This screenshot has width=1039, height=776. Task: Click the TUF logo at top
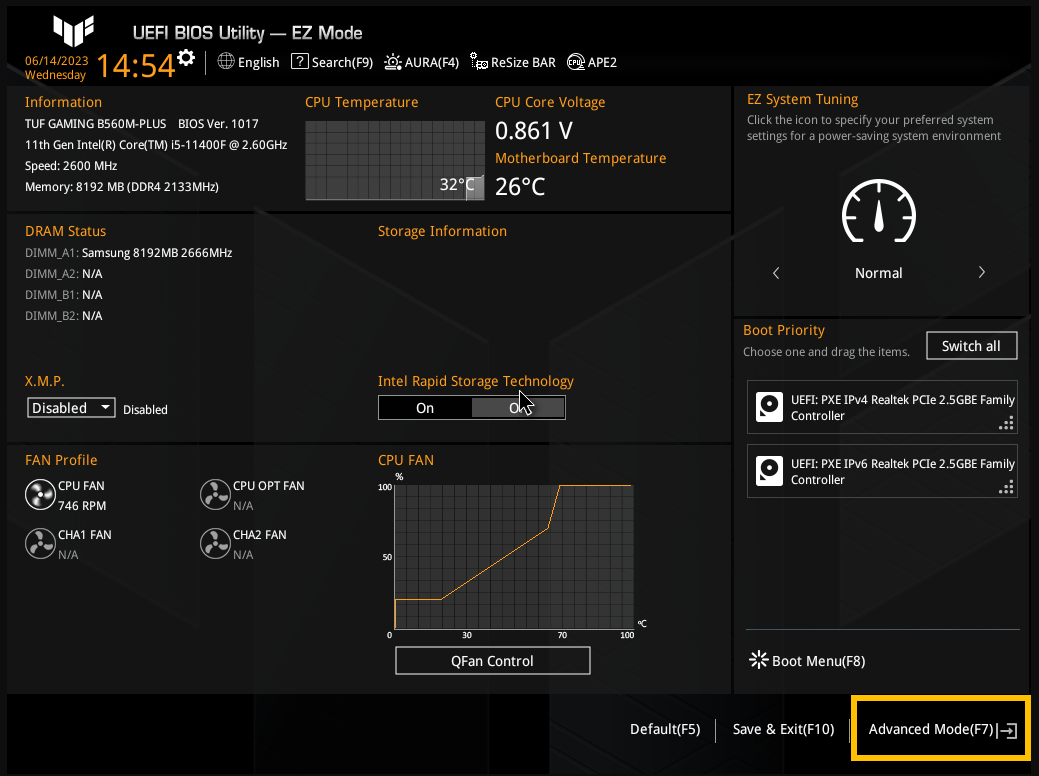[x=74, y=31]
